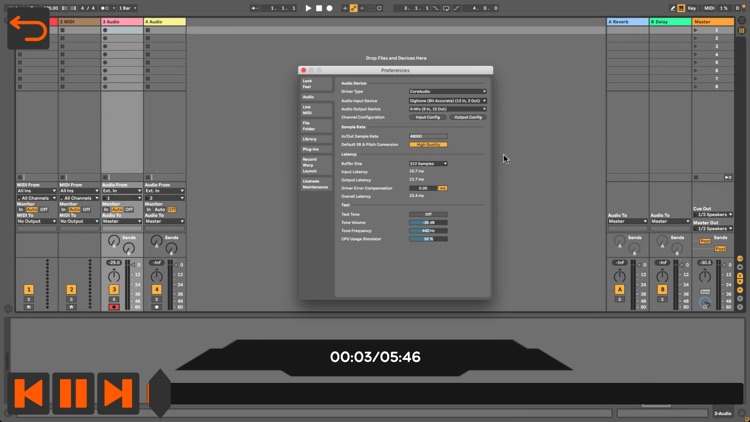Open the Driver Type CoreAudio dropdown
The height and width of the screenshot is (422, 750).
pos(447,91)
